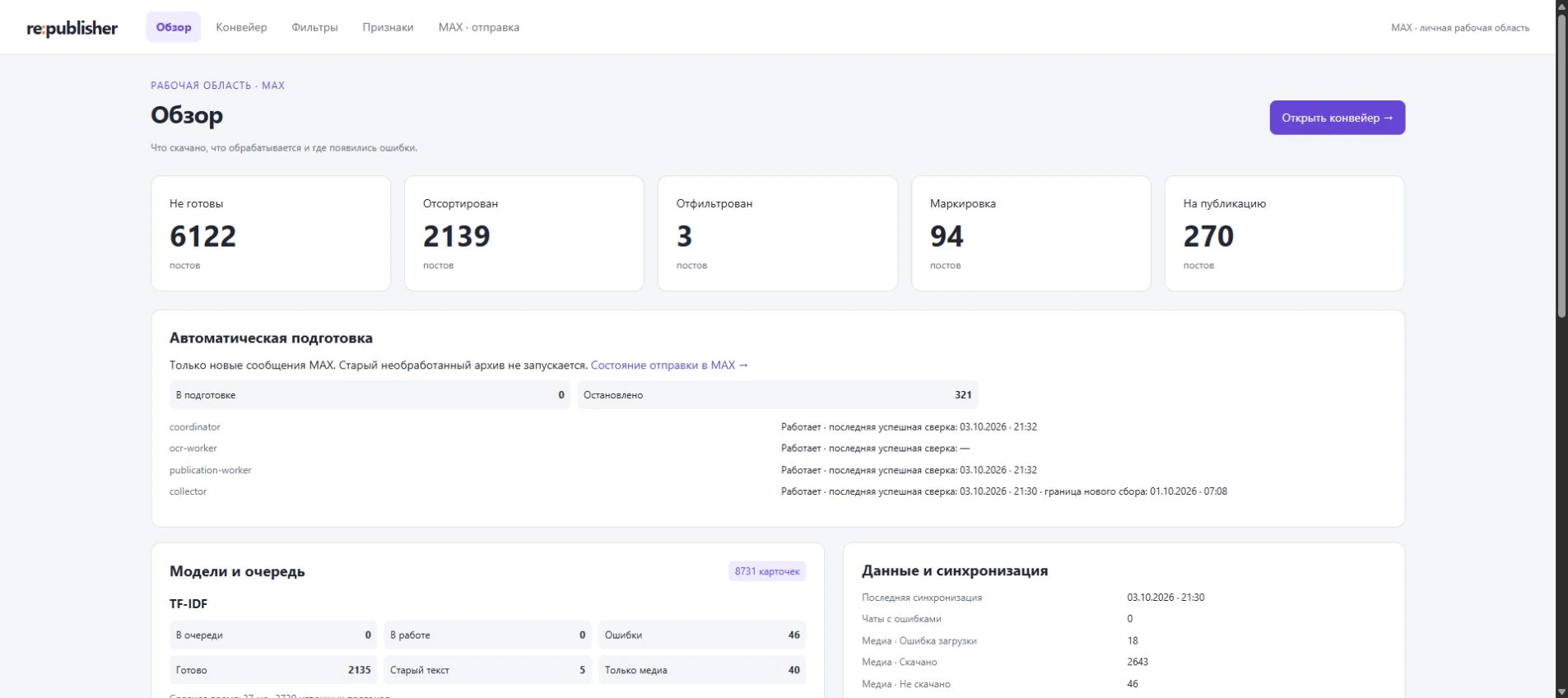The height and width of the screenshot is (698, 1568).
Task: Click the 8731 карточек badge
Action: point(767,571)
